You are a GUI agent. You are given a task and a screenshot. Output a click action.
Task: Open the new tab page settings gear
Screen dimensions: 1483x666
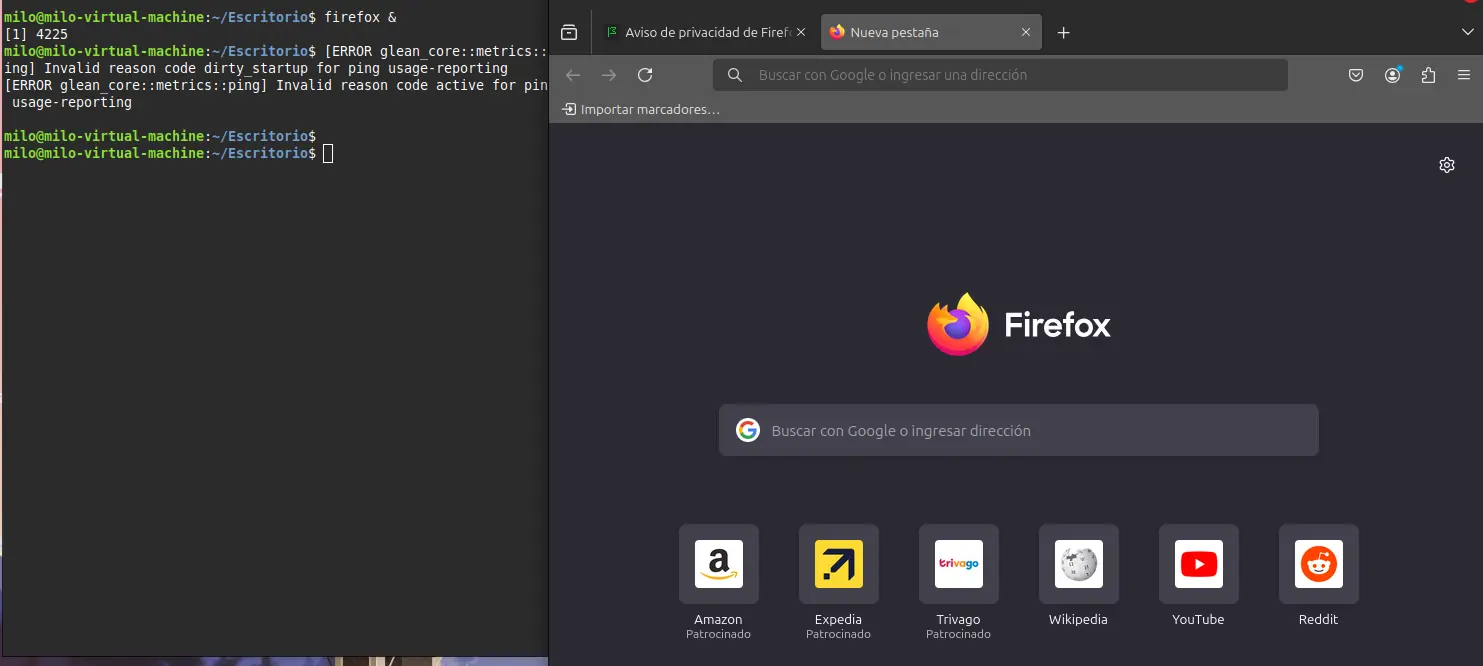click(1446, 165)
